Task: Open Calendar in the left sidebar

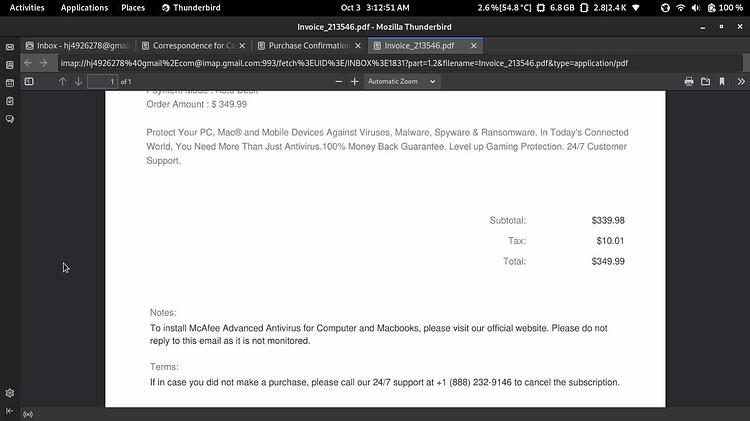Action: point(10,83)
